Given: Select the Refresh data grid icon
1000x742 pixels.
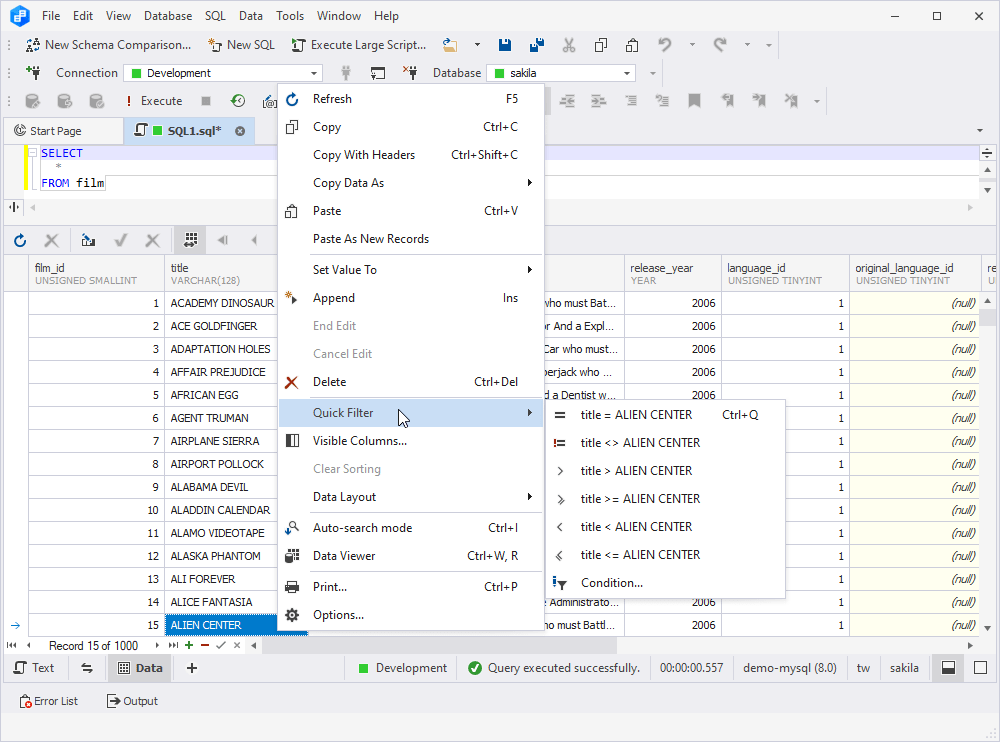Looking at the screenshot, I should click(x=19, y=240).
